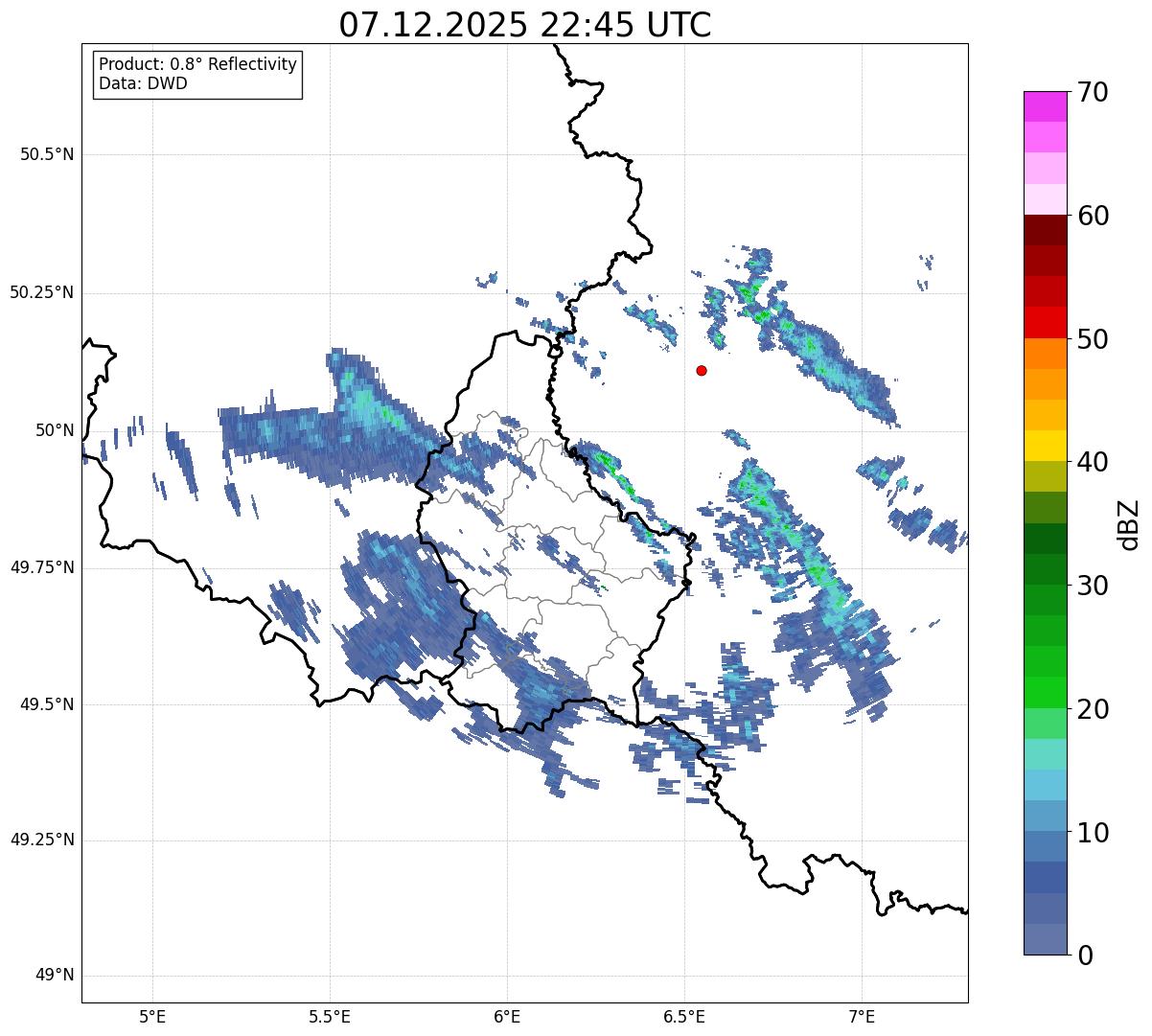The image size is (1152, 1036).
Task: Pick the olive swatch just below 40
Action: click(1046, 476)
